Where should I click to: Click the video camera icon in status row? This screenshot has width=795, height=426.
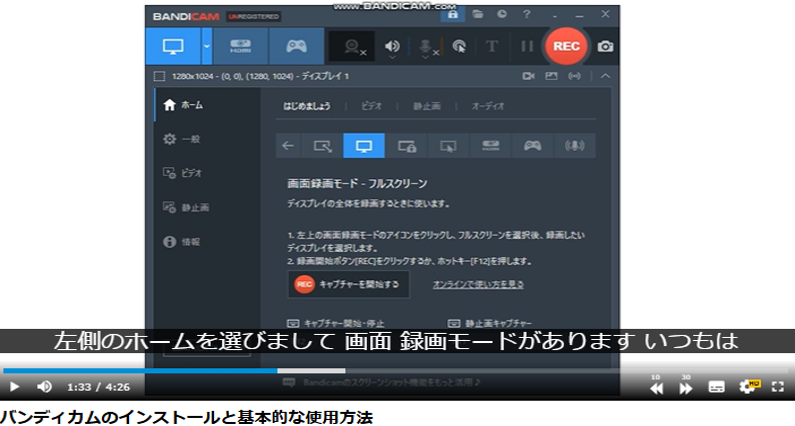[x=528, y=76]
